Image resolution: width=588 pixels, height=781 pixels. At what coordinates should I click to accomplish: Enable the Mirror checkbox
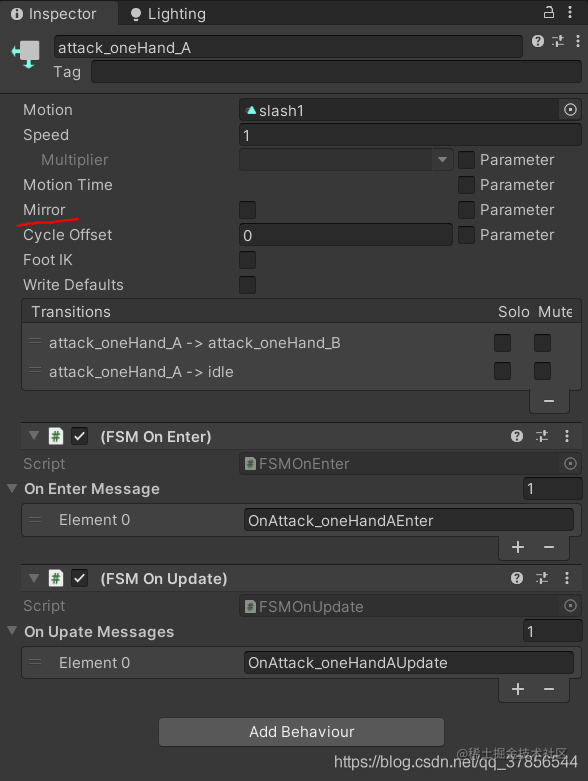[247, 210]
